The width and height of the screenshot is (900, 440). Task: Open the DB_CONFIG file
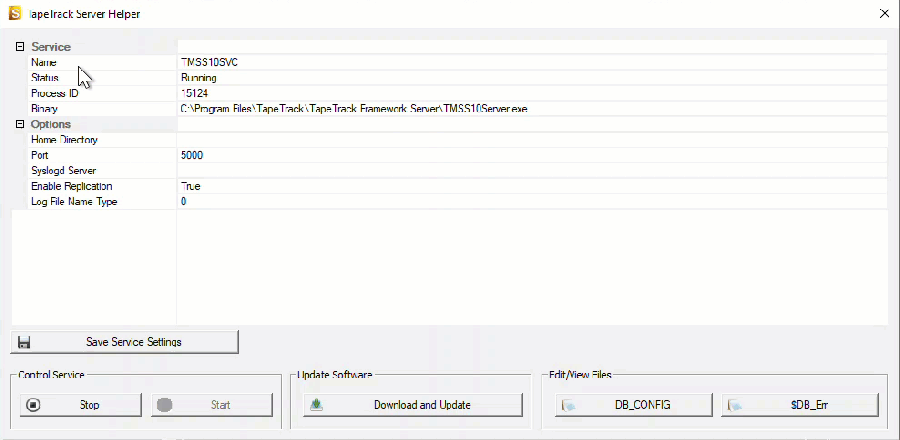pyautogui.click(x=634, y=405)
